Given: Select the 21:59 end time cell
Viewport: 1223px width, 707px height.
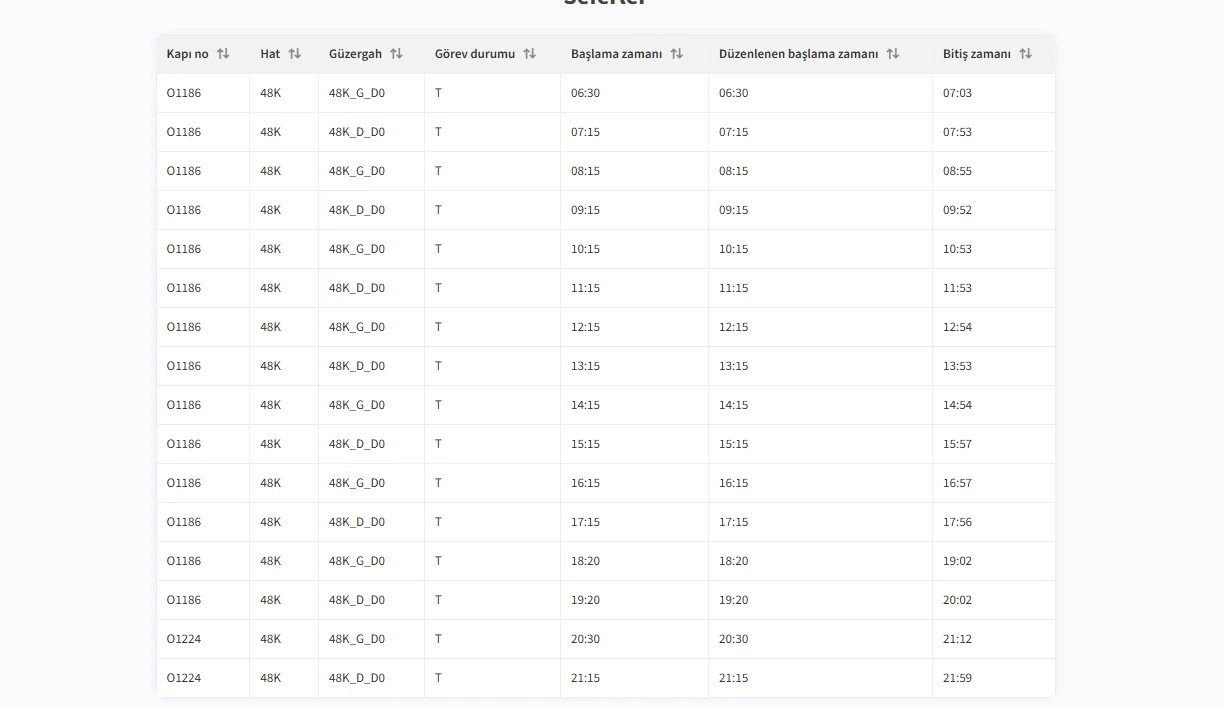Looking at the screenshot, I should [957, 678].
